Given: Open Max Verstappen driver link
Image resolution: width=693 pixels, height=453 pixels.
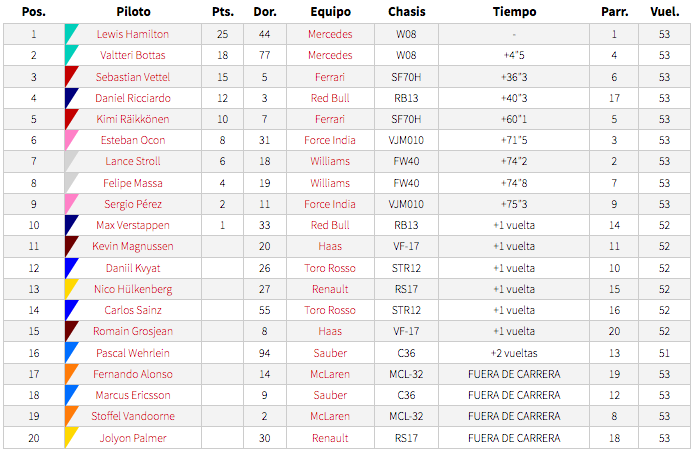Looking at the screenshot, I should [133, 225].
